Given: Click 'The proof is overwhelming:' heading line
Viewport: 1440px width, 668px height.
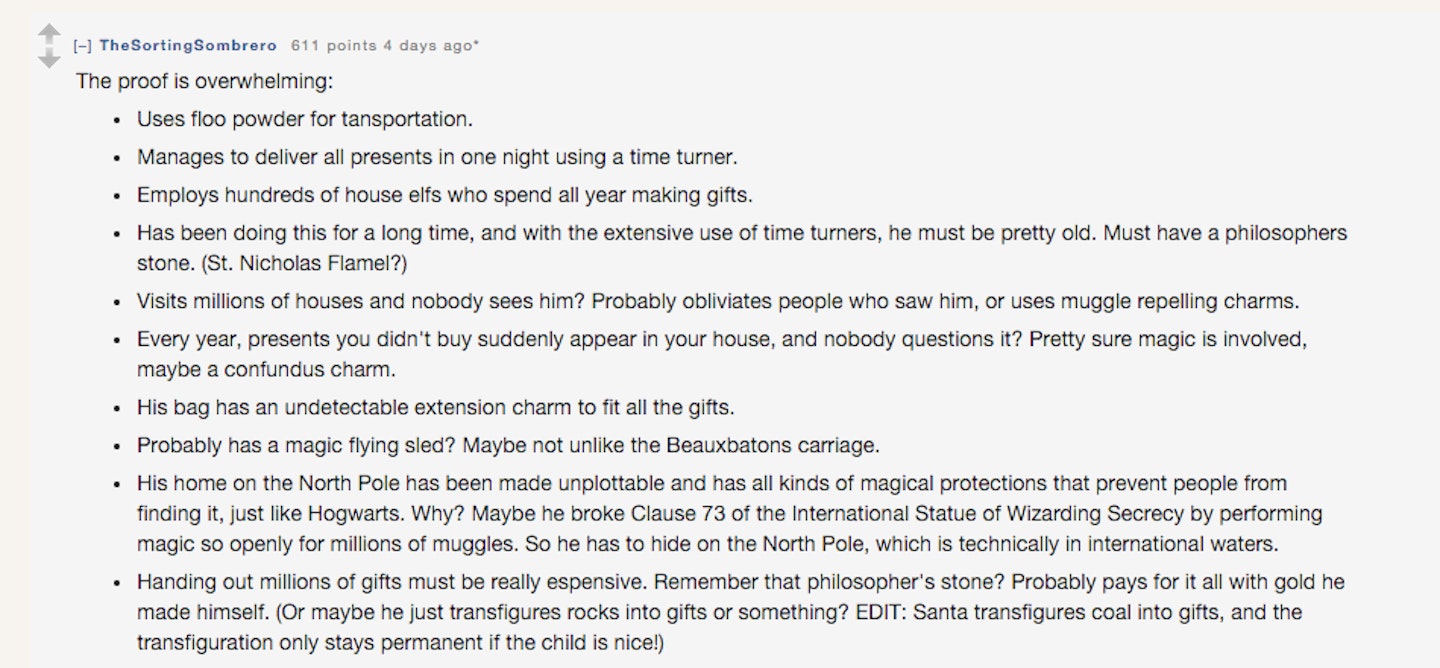Looking at the screenshot, I should [x=197, y=81].
